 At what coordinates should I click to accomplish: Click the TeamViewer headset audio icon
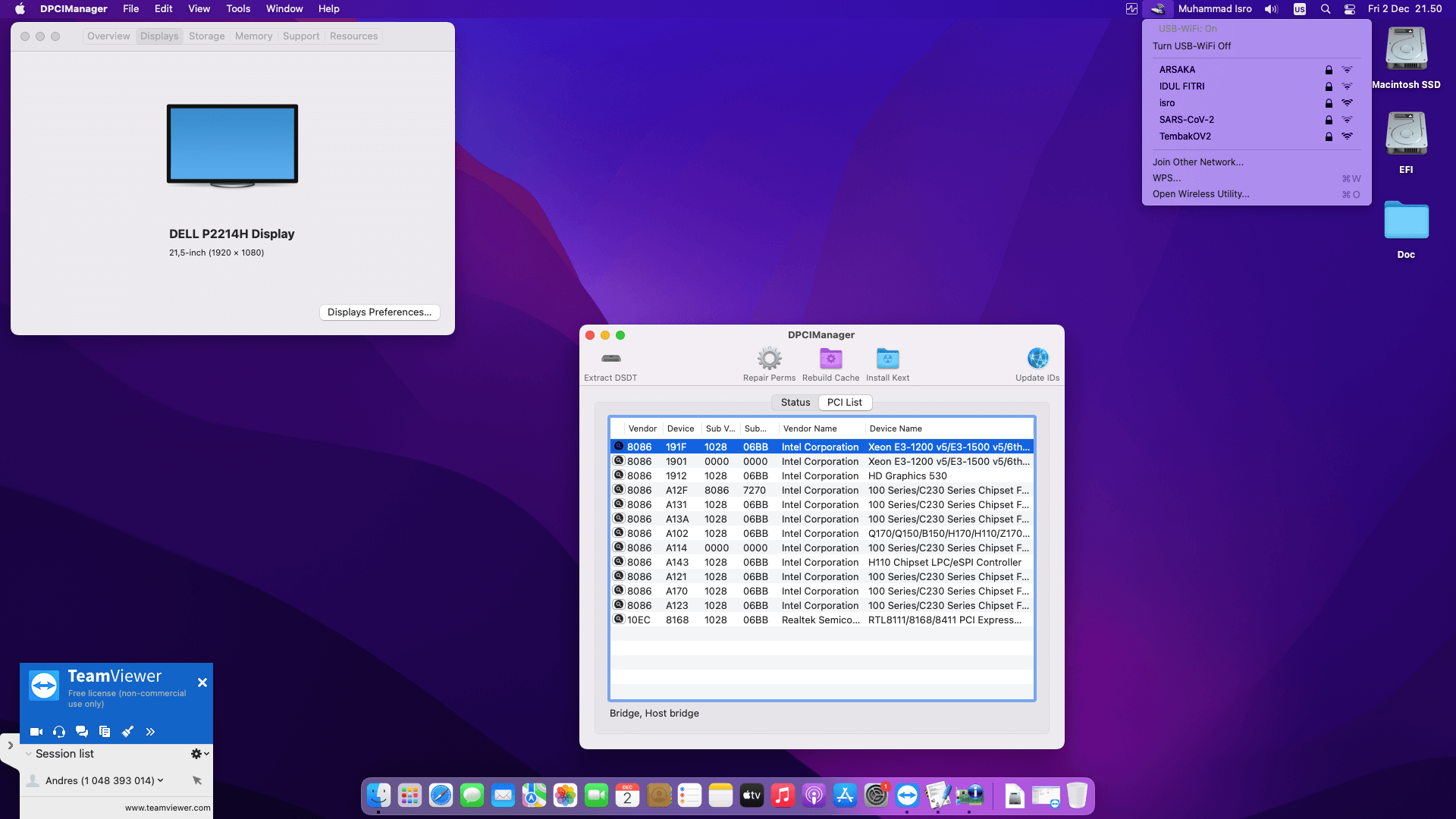59,732
